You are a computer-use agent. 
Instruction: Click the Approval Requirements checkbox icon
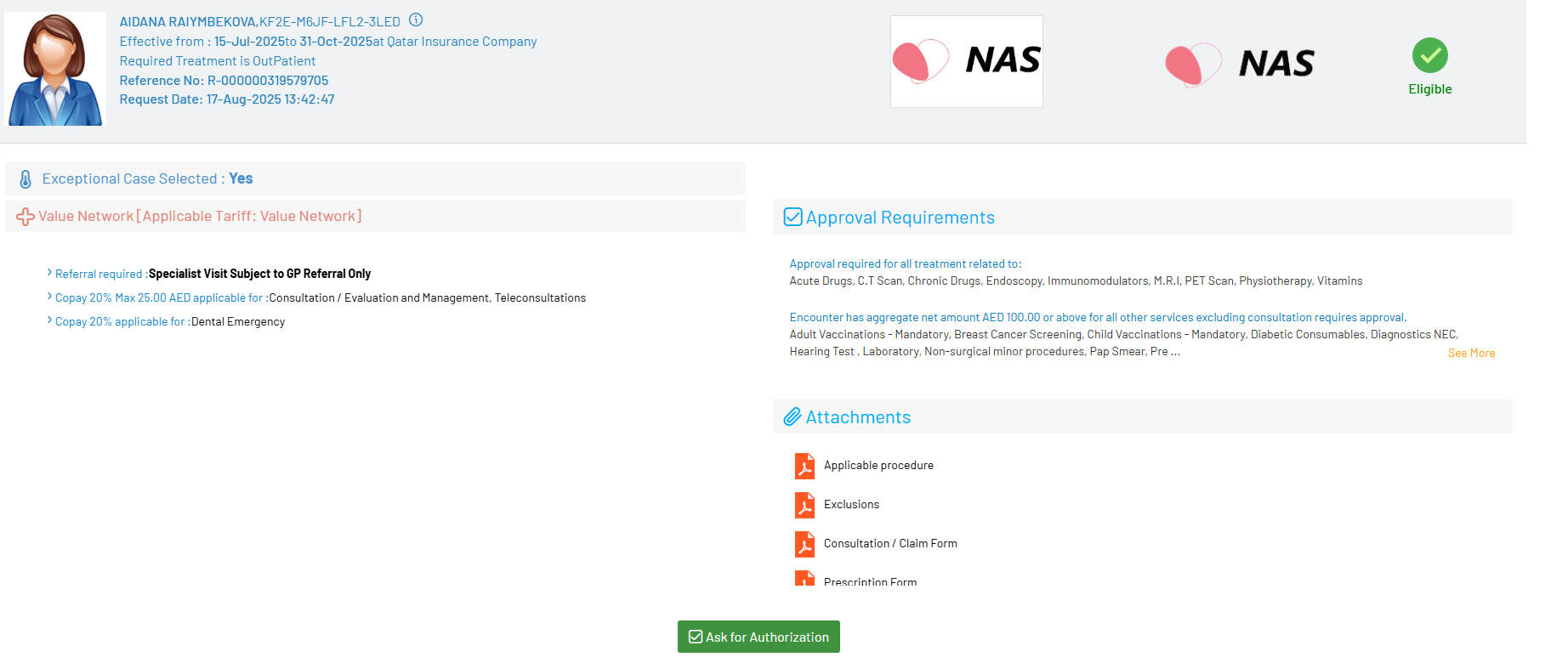pos(793,218)
